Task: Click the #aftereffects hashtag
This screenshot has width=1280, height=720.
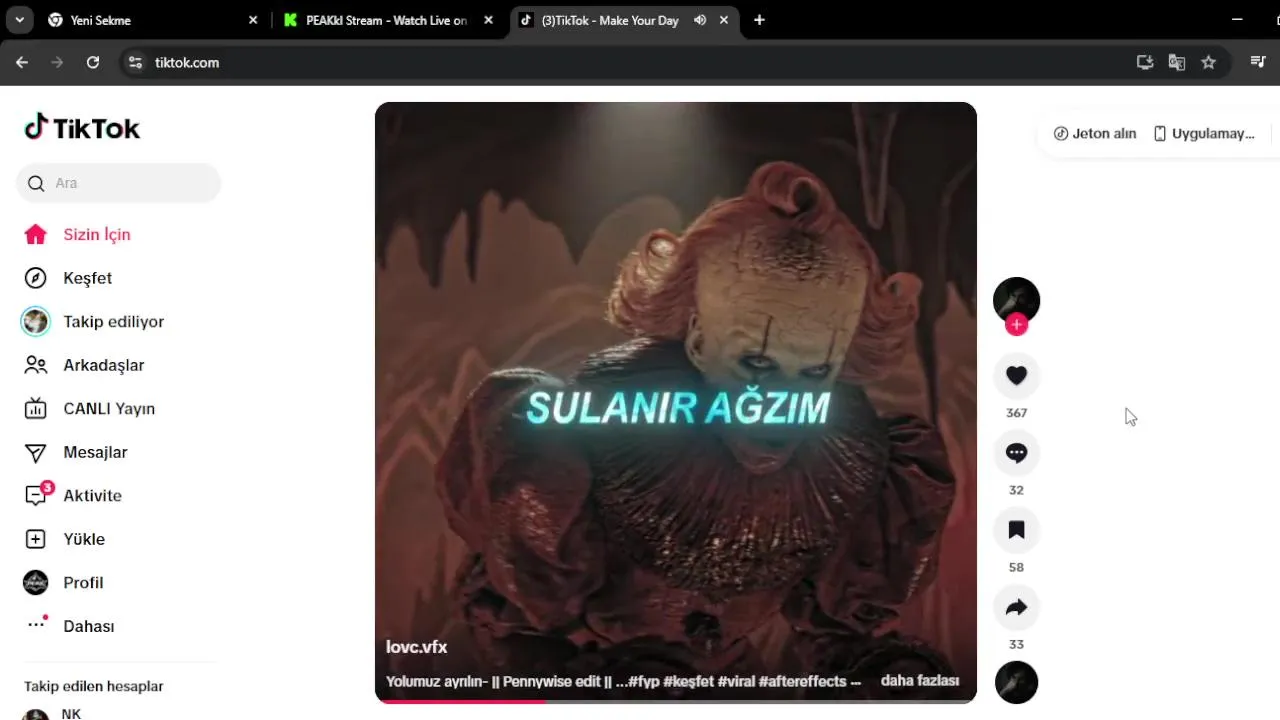Action: click(x=803, y=681)
